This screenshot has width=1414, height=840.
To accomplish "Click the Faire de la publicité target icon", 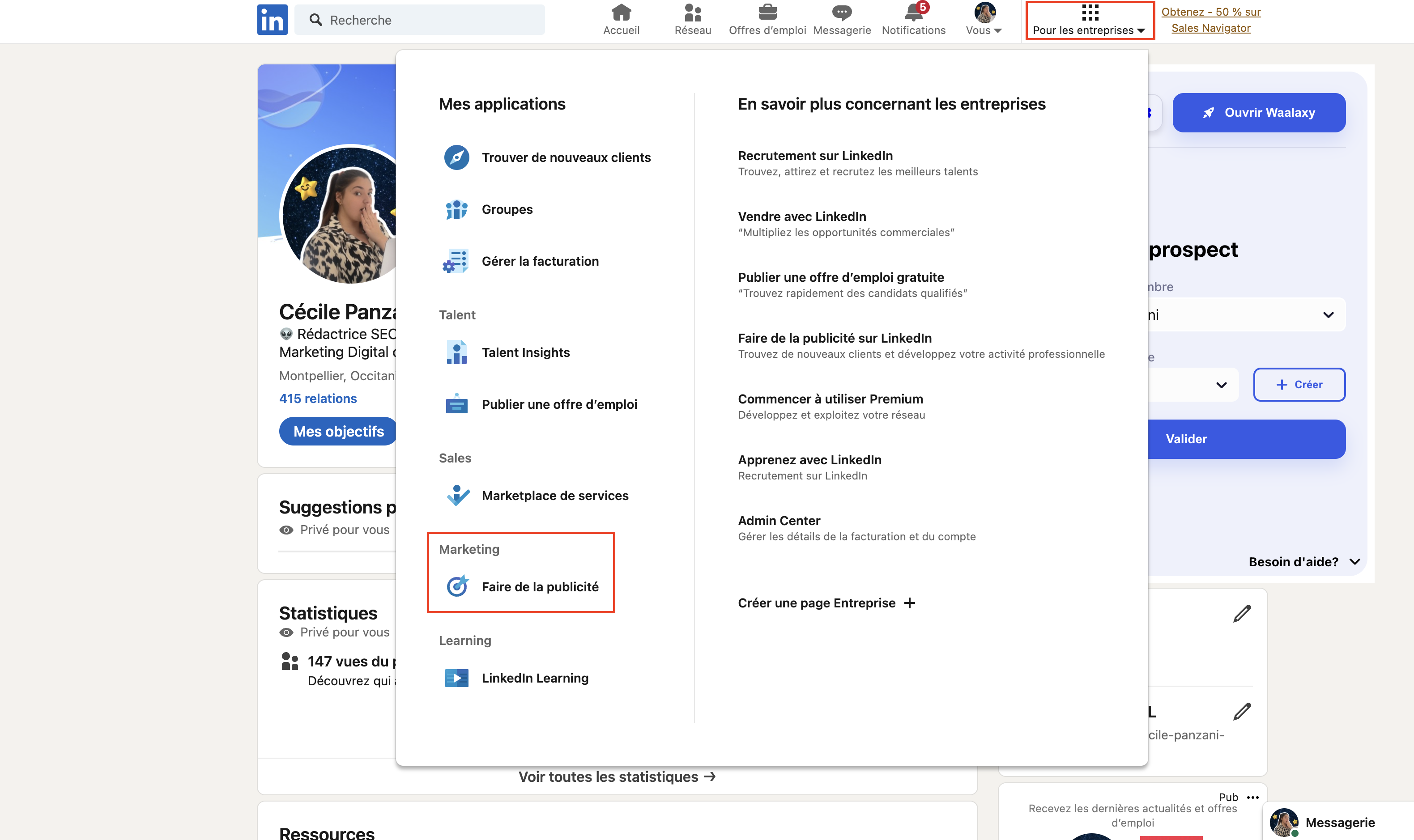I will click(457, 586).
